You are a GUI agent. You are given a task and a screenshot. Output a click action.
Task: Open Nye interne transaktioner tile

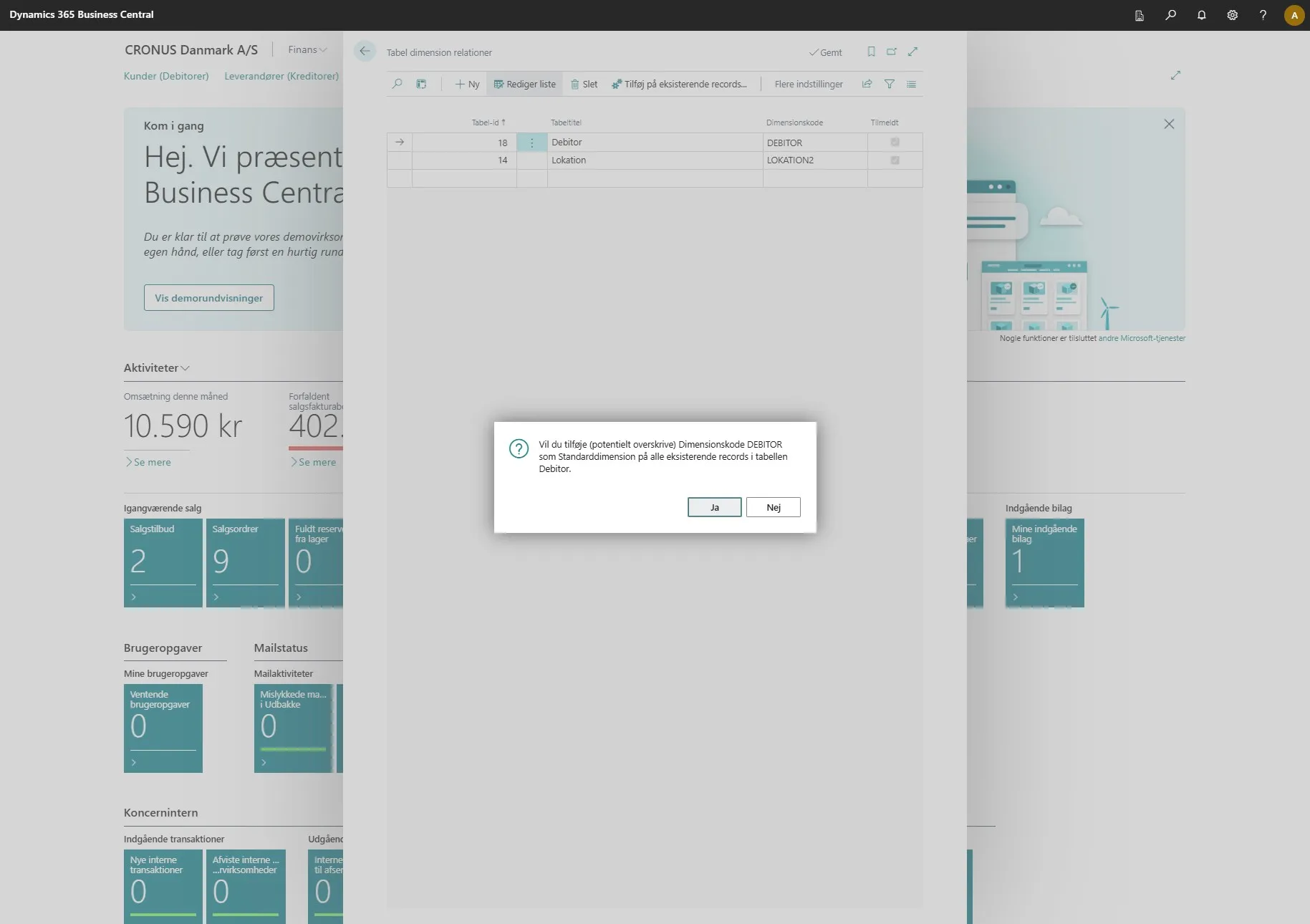point(163,887)
